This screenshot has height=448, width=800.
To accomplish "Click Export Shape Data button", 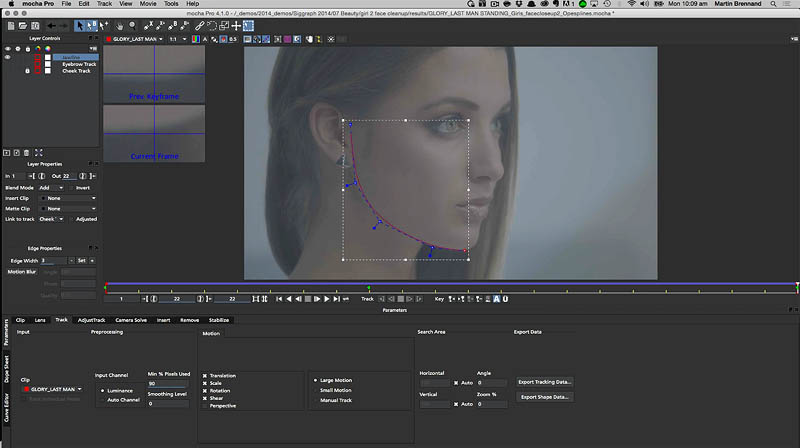I will (x=545, y=397).
